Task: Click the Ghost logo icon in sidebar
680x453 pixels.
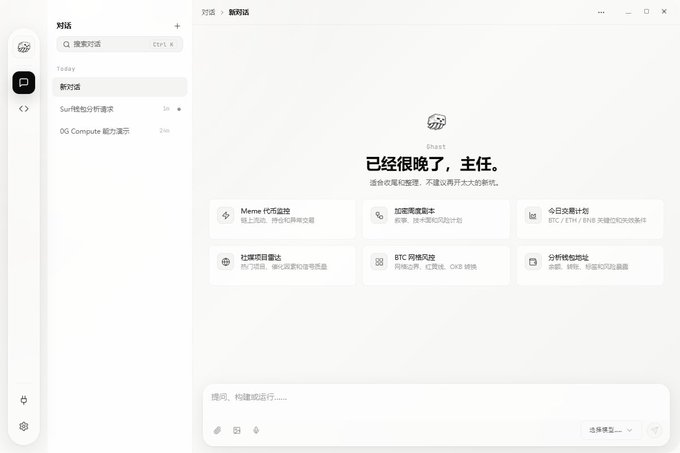Action: pyautogui.click(x=24, y=47)
